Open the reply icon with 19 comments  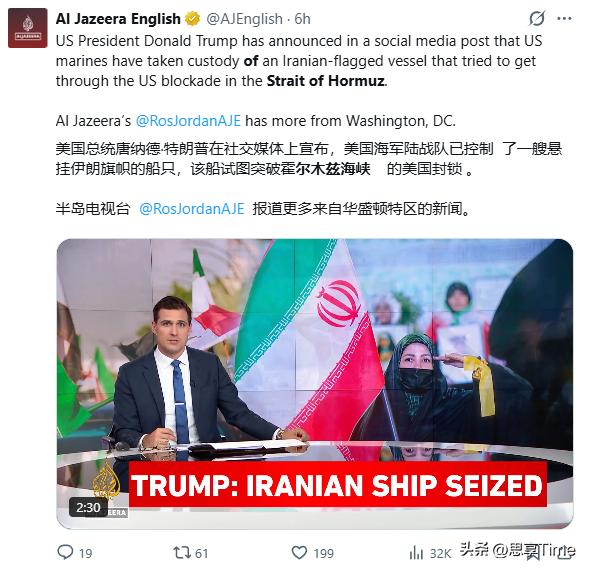tap(65, 552)
